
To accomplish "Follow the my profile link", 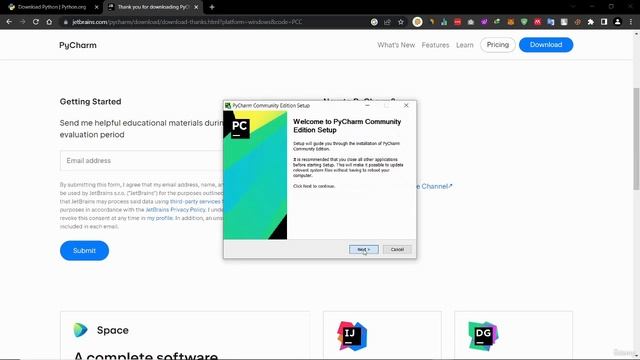I will pyautogui.click(x=160, y=218).
